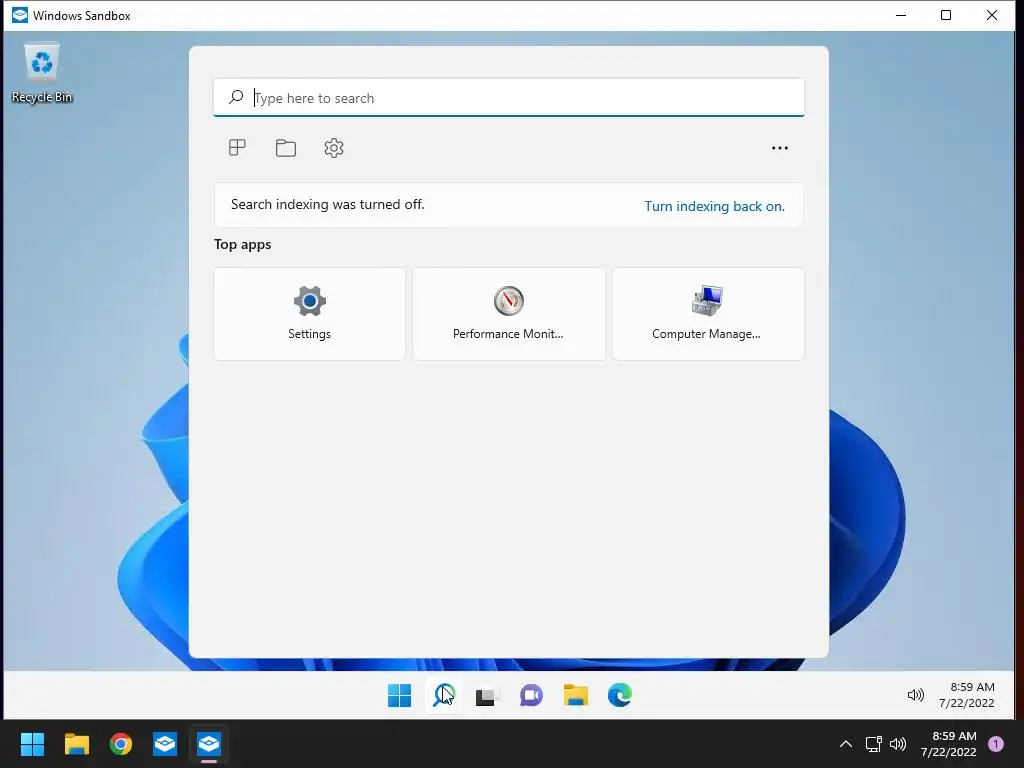
Task: Open Chat icon in sandbox taskbar
Action: [531, 696]
